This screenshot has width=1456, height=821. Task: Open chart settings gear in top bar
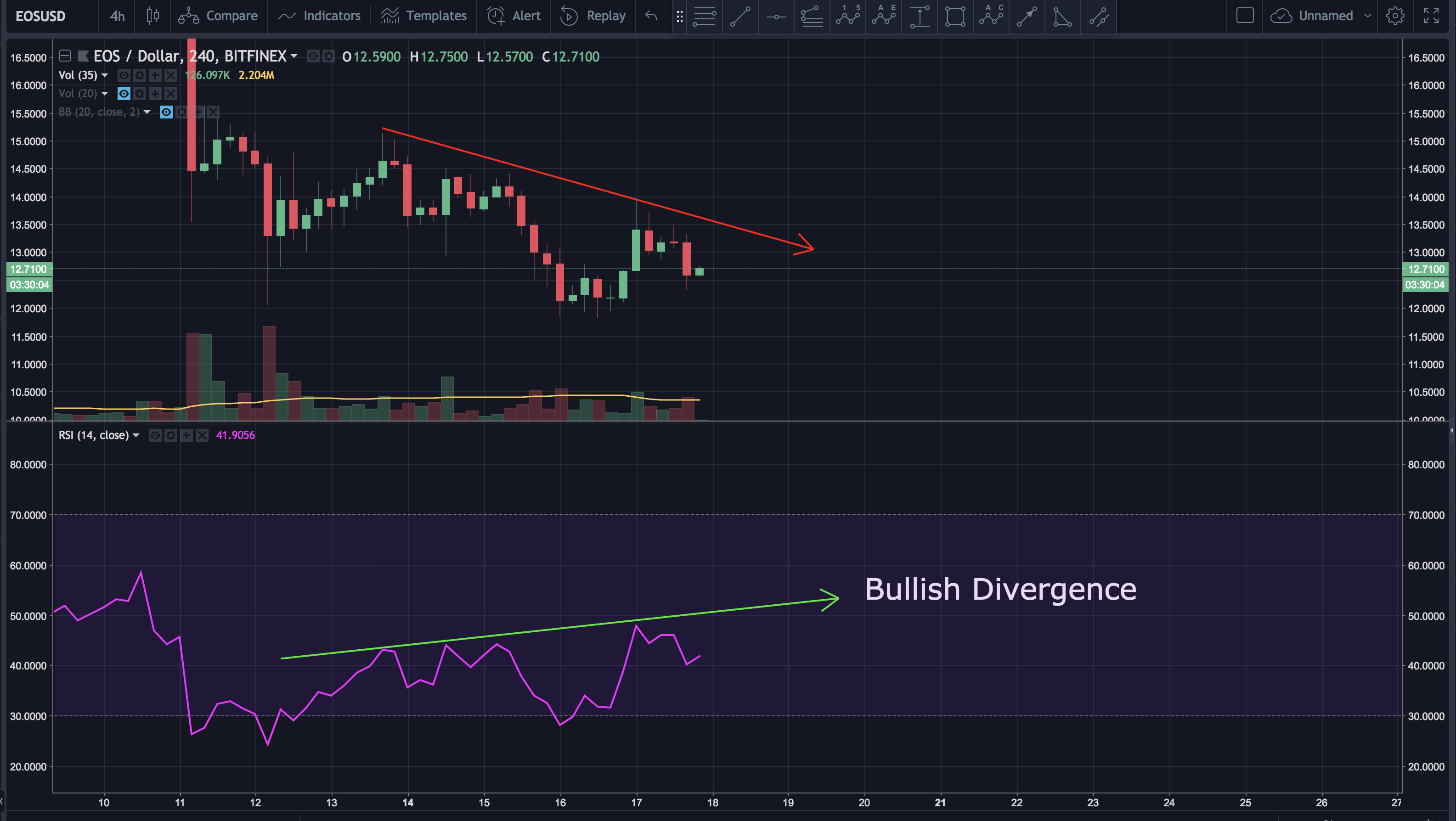1395,16
